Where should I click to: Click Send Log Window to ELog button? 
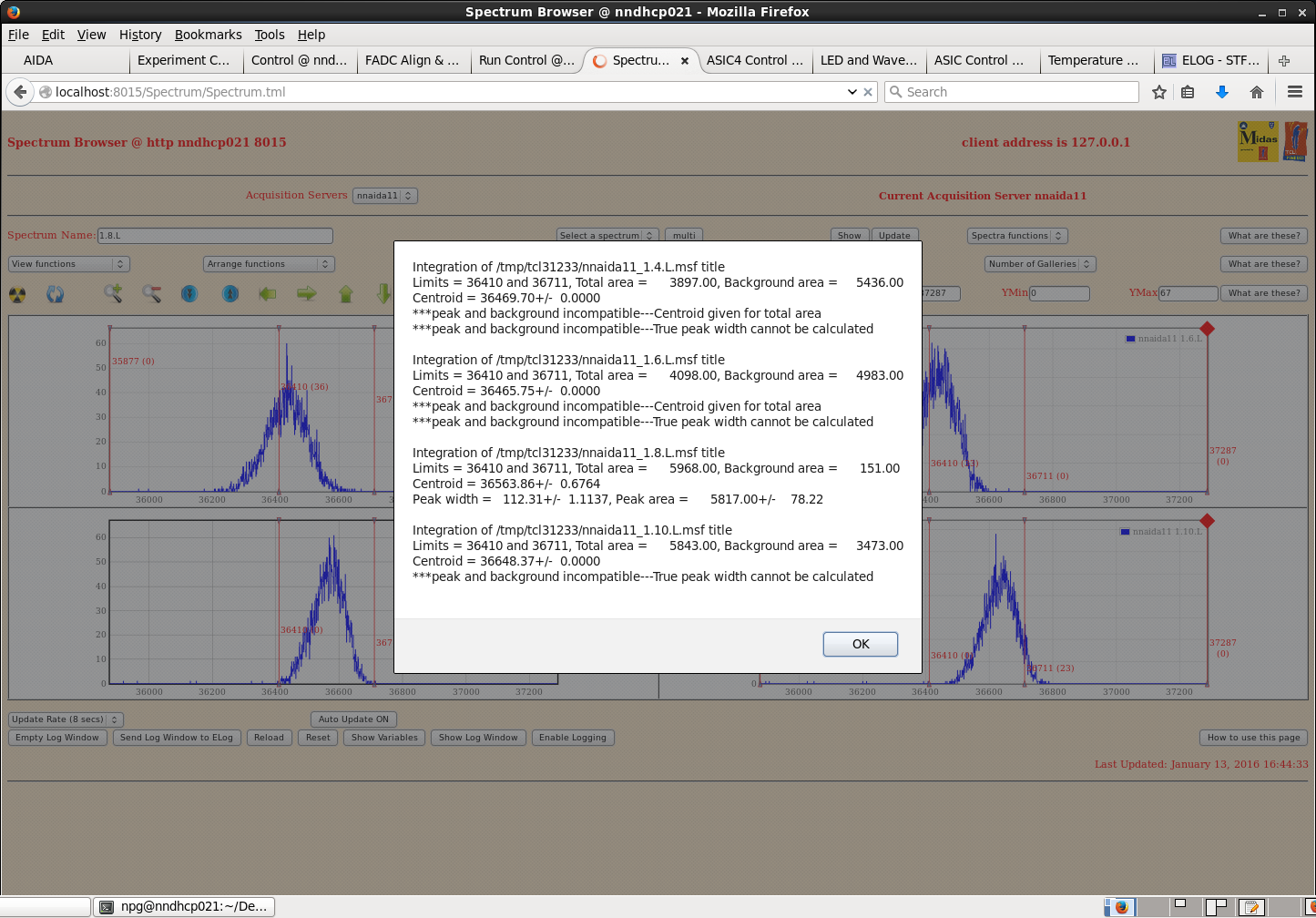tap(177, 738)
